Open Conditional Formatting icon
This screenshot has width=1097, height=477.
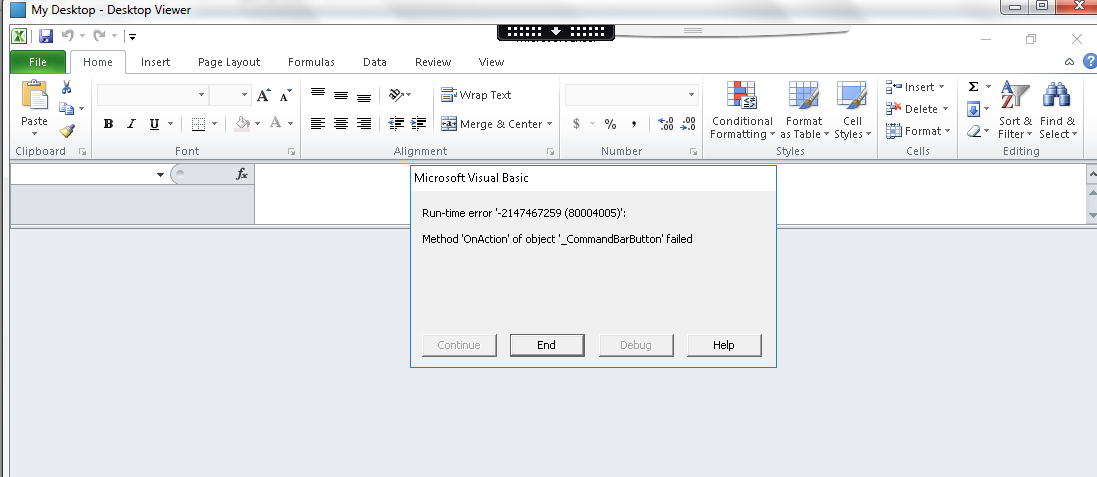click(741, 110)
